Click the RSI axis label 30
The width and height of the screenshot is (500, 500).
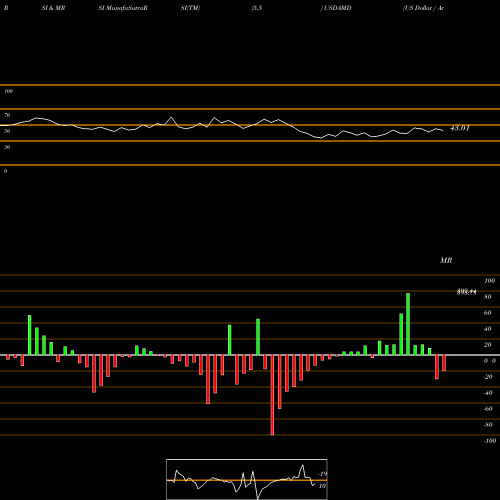click(x=7, y=147)
